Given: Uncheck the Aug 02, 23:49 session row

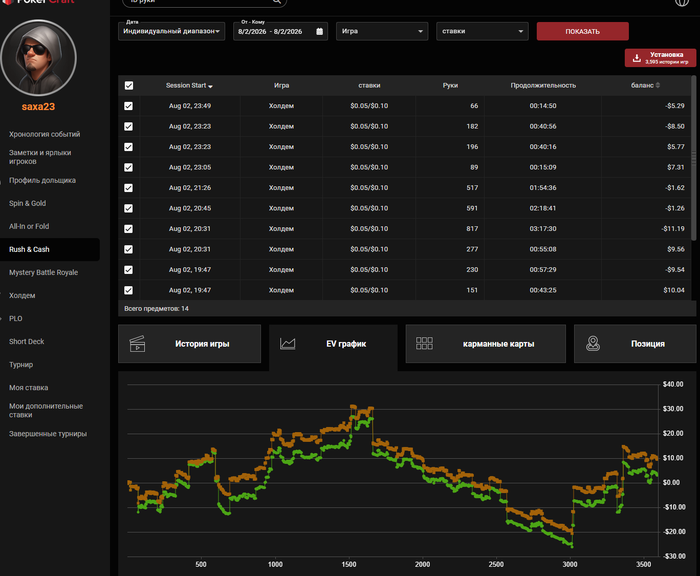Looking at the screenshot, I should 129,106.
